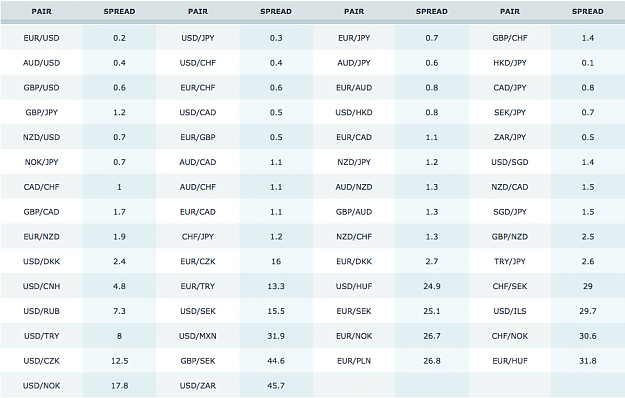Click the GBP/CHF pair cell

(510, 38)
